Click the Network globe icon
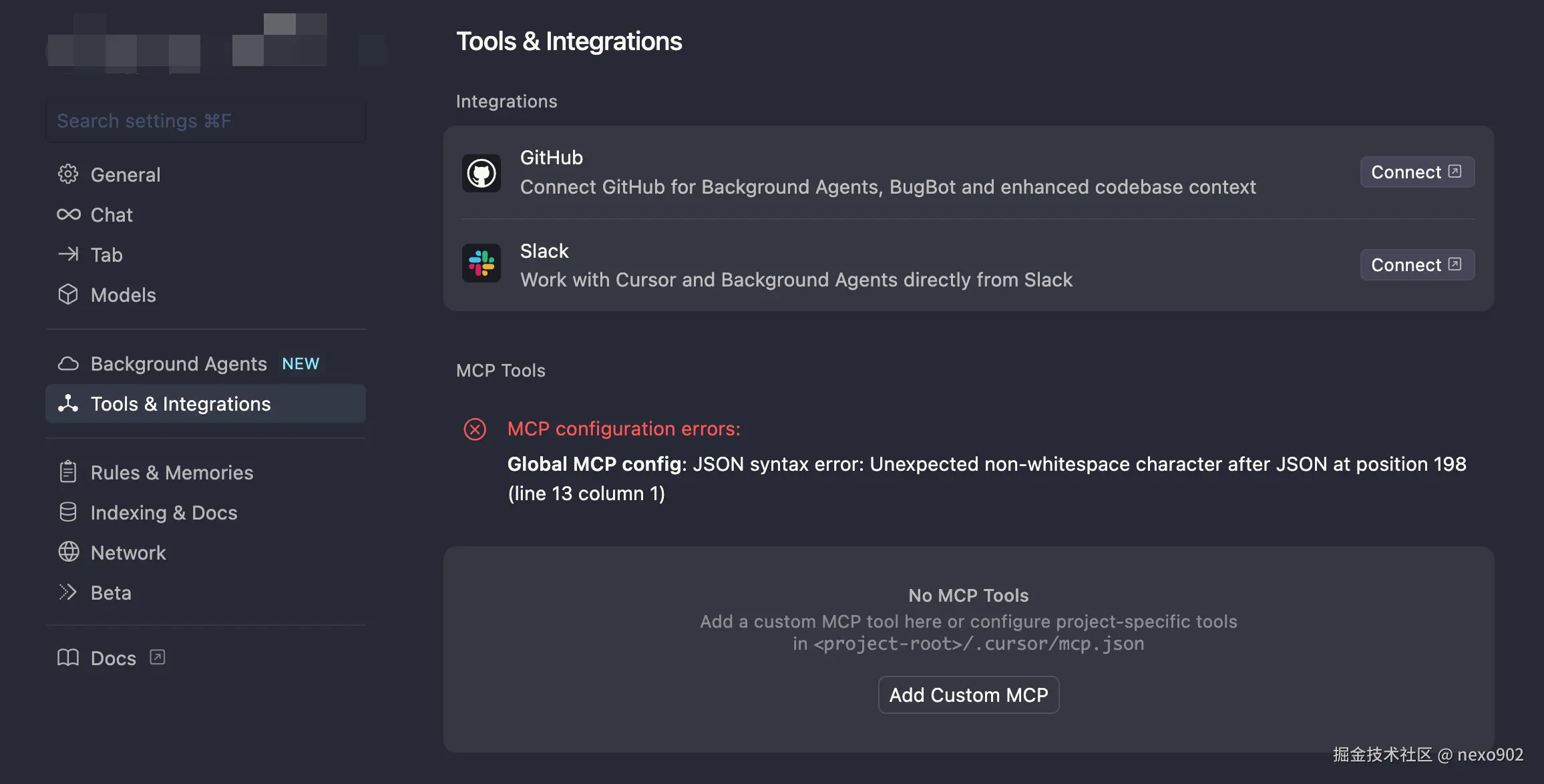 pos(68,552)
